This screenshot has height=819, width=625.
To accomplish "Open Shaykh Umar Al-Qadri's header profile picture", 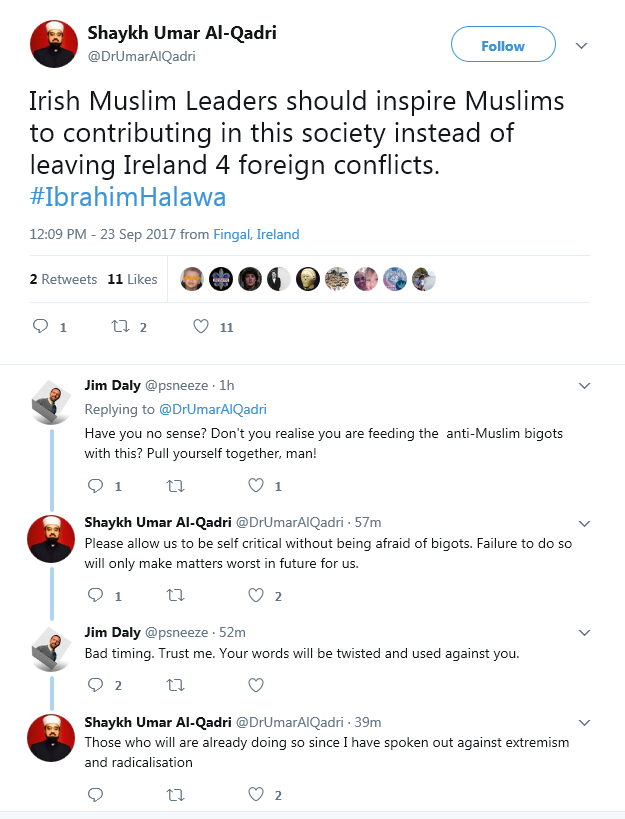I will [54, 44].
